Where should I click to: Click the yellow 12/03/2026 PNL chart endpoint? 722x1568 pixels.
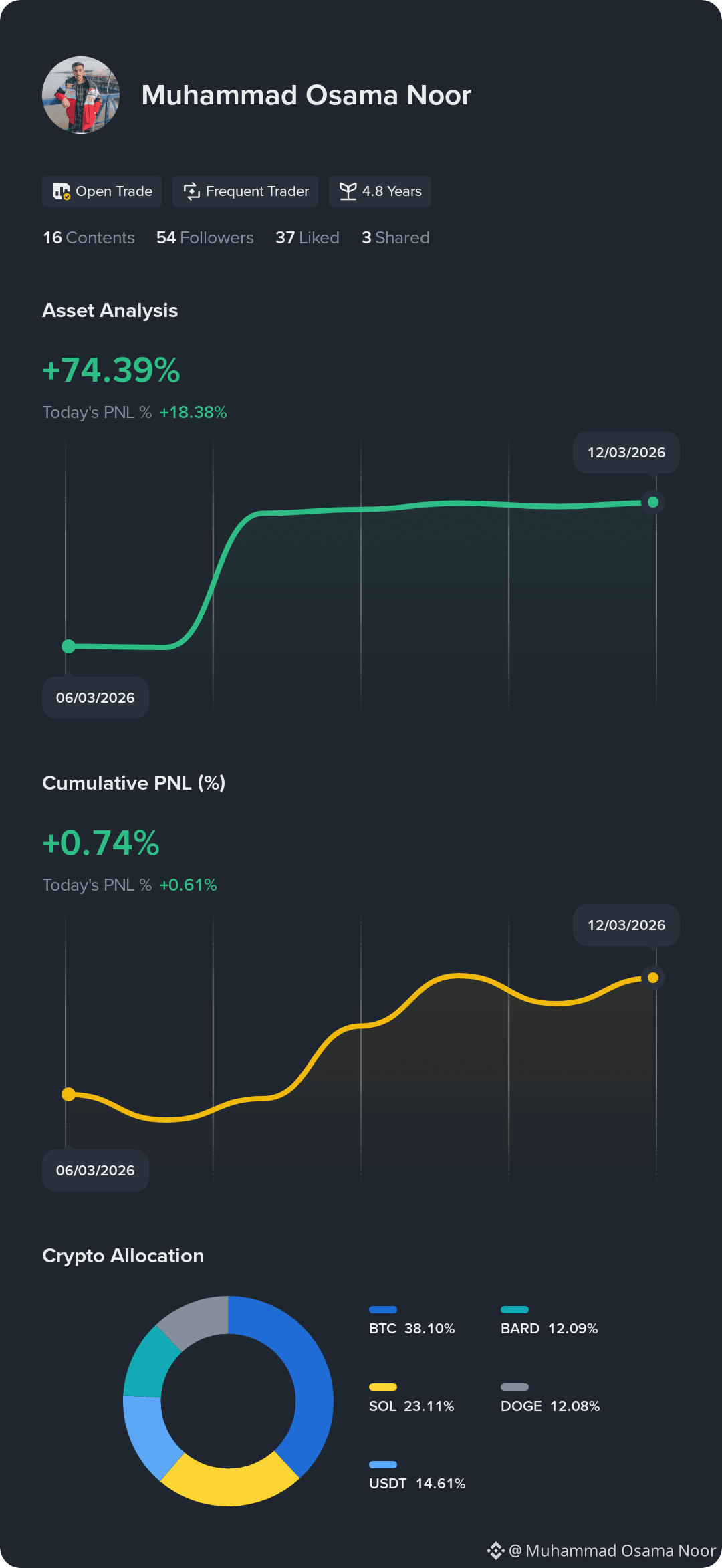click(x=653, y=978)
